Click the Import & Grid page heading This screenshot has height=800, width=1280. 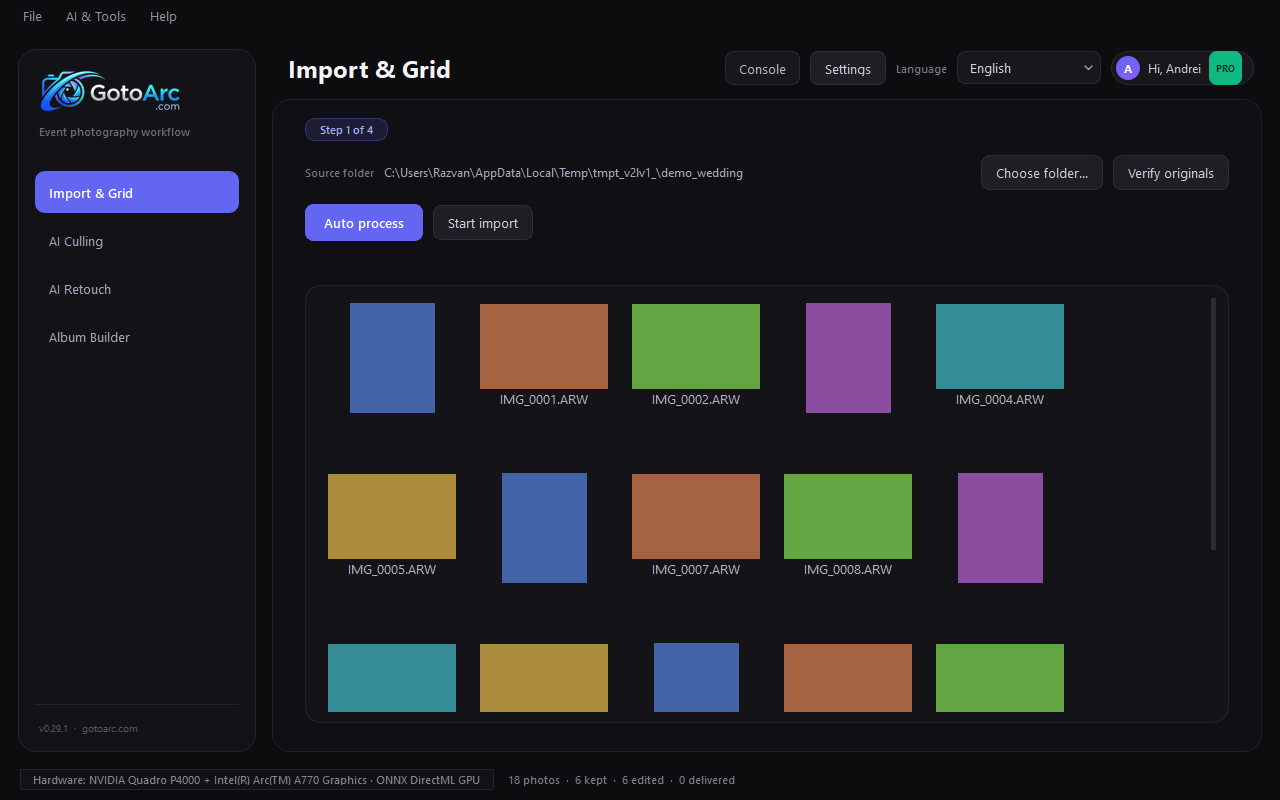click(x=369, y=70)
